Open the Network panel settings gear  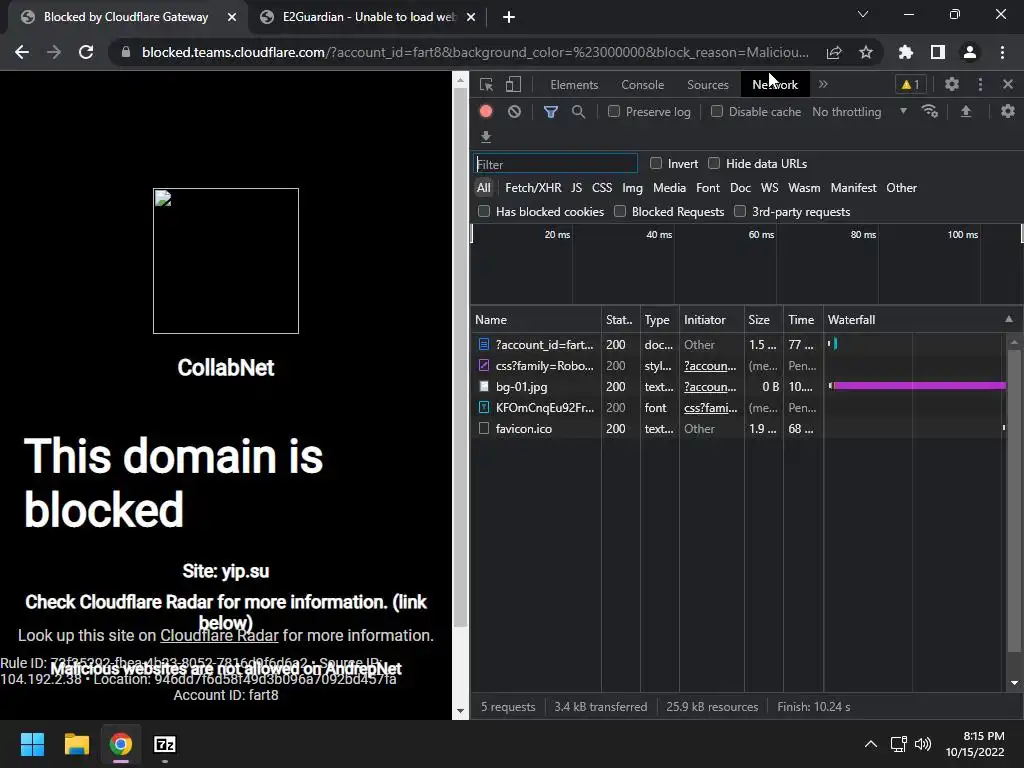(x=1008, y=111)
